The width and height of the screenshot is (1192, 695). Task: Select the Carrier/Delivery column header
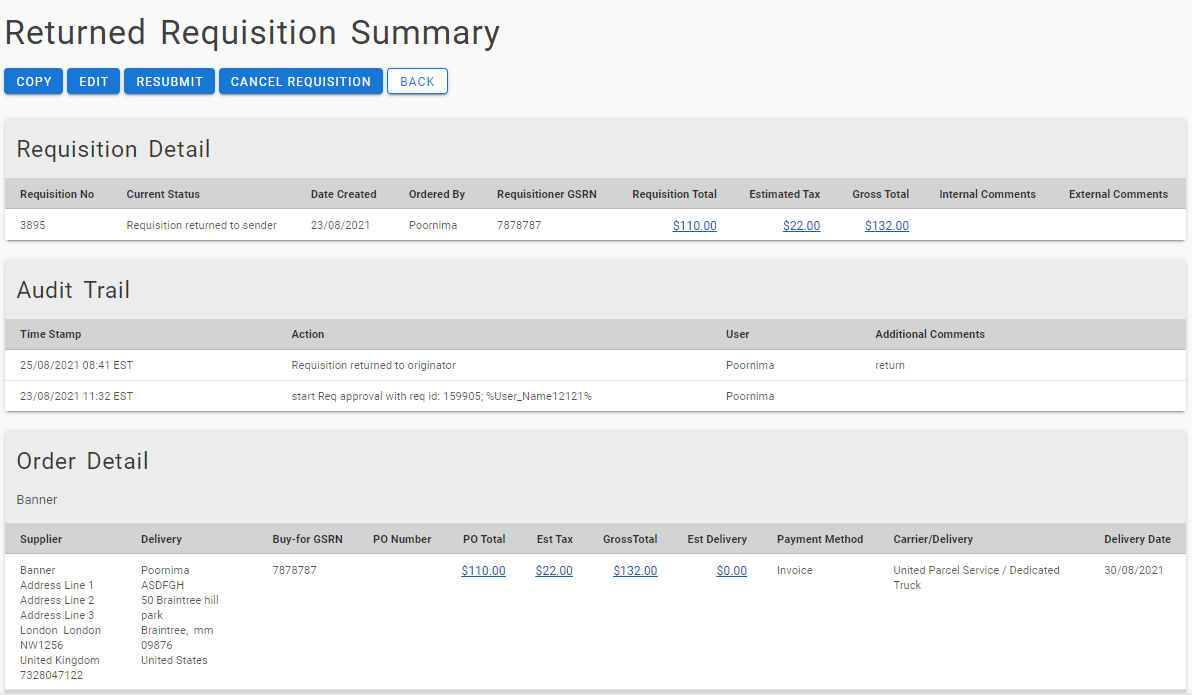pos(933,539)
